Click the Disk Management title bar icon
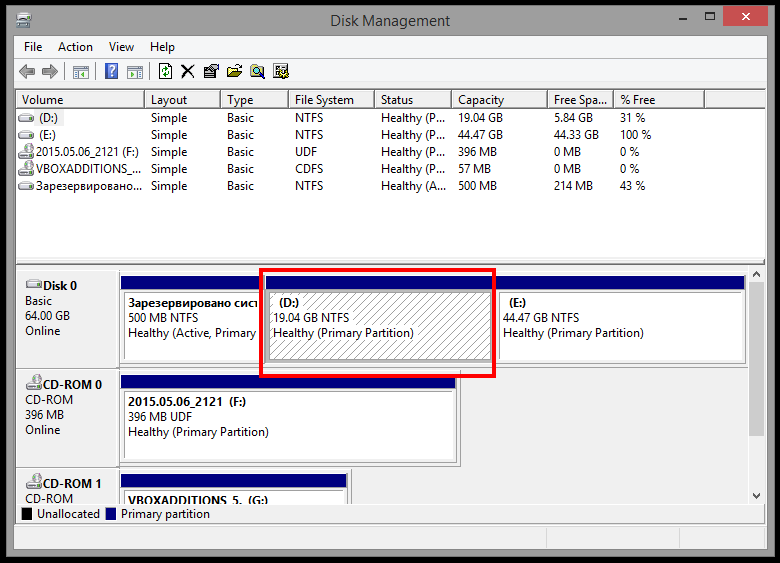The width and height of the screenshot is (780, 563). pos(23,20)
